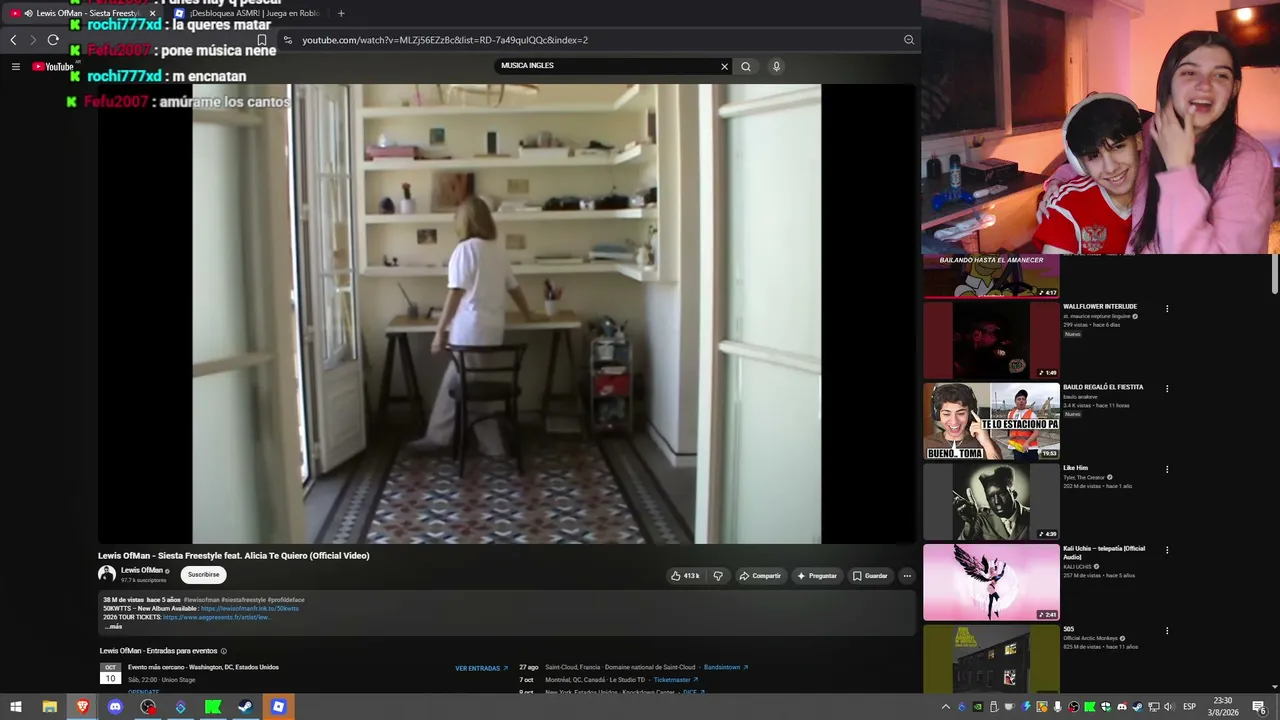The height and width of the screenshot is (720, 1280).
Task: Open the volume control in system tray
Action: 1169,707
